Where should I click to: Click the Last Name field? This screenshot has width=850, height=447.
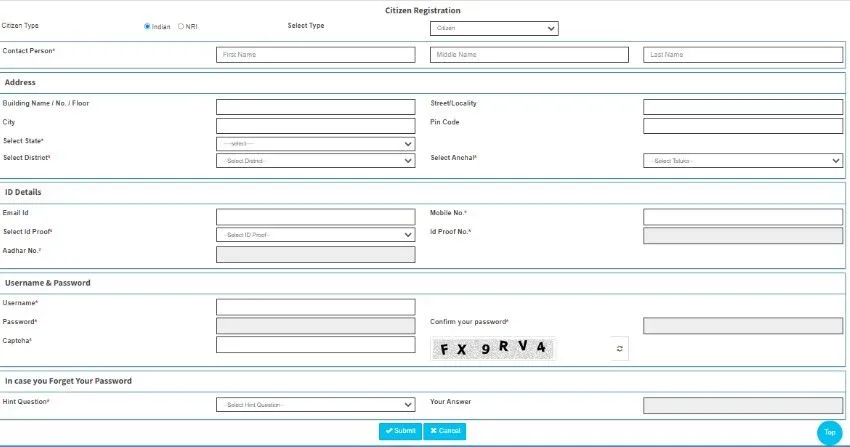point(742,55)
